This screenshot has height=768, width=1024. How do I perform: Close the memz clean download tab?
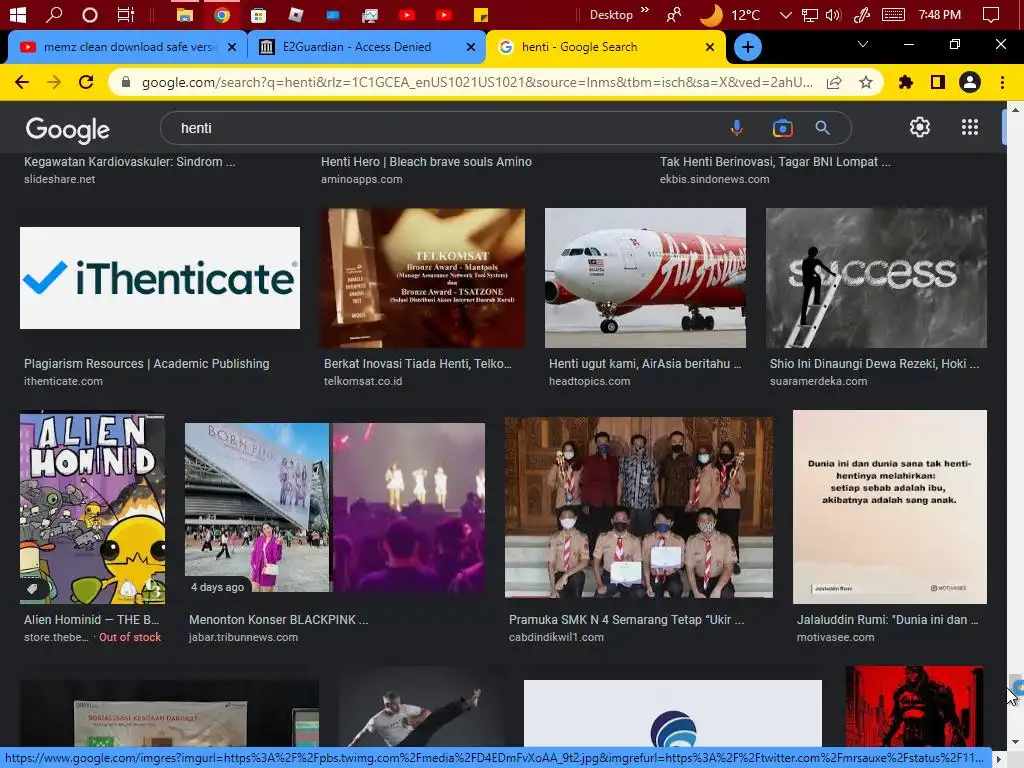231,47
